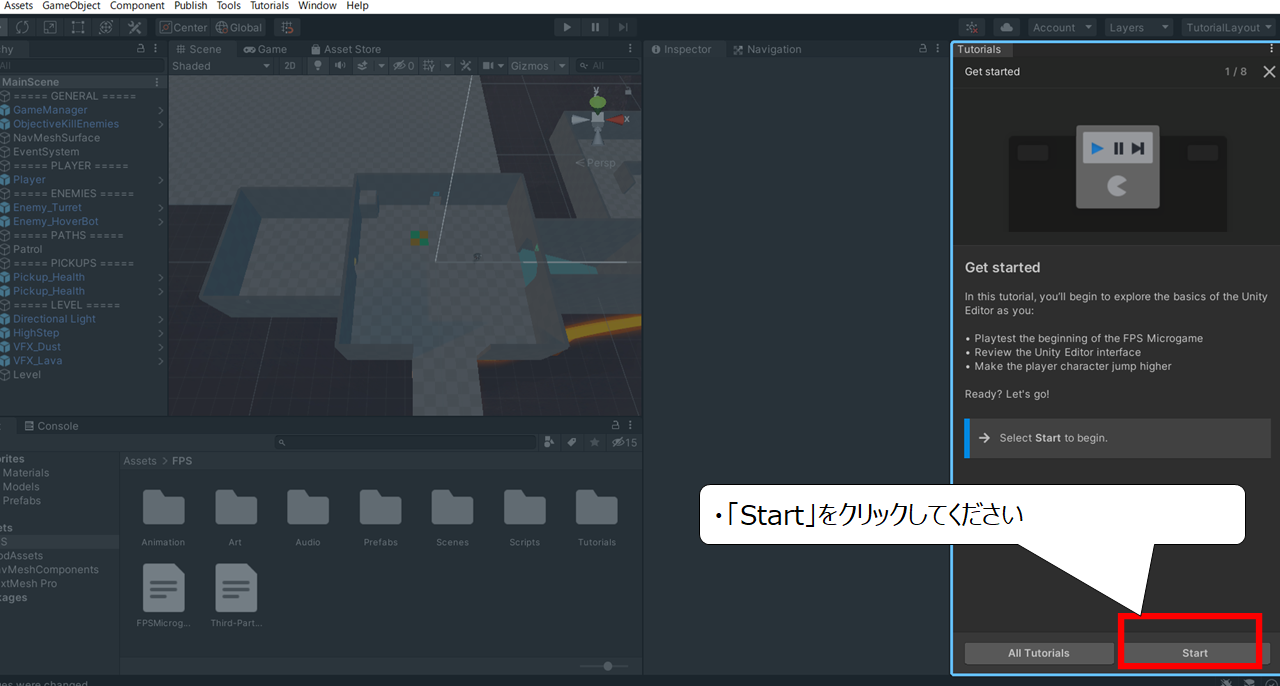Select the Rotate tool in toolbar
Viewport: 1280px width, 686px height.
(x=22, y=27)
